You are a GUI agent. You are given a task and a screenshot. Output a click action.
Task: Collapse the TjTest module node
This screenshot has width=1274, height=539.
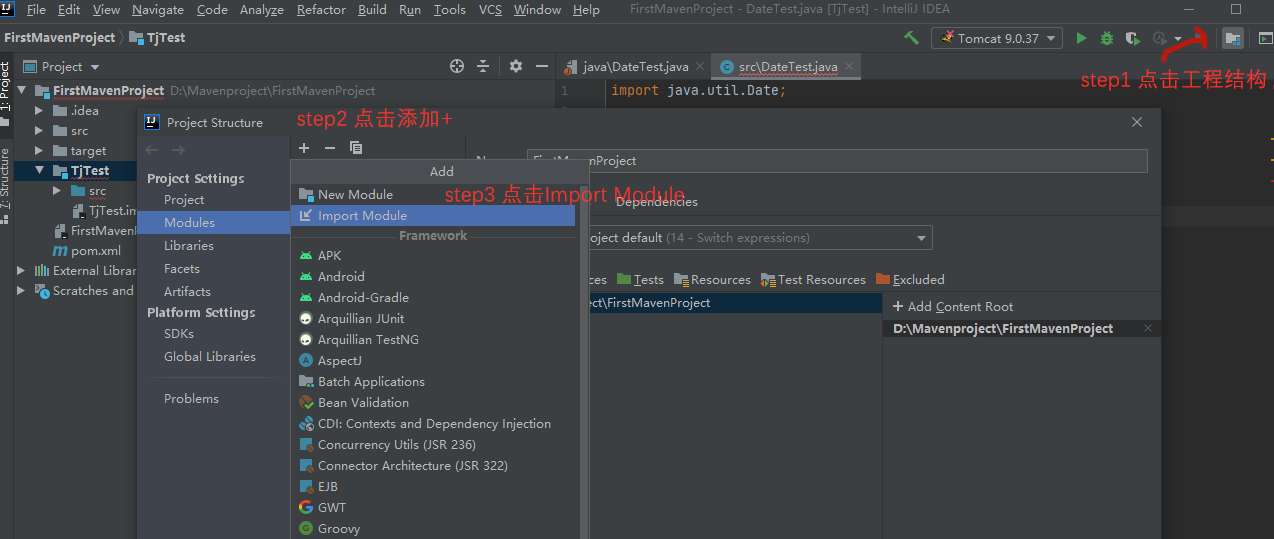click(x=39, y=170)
